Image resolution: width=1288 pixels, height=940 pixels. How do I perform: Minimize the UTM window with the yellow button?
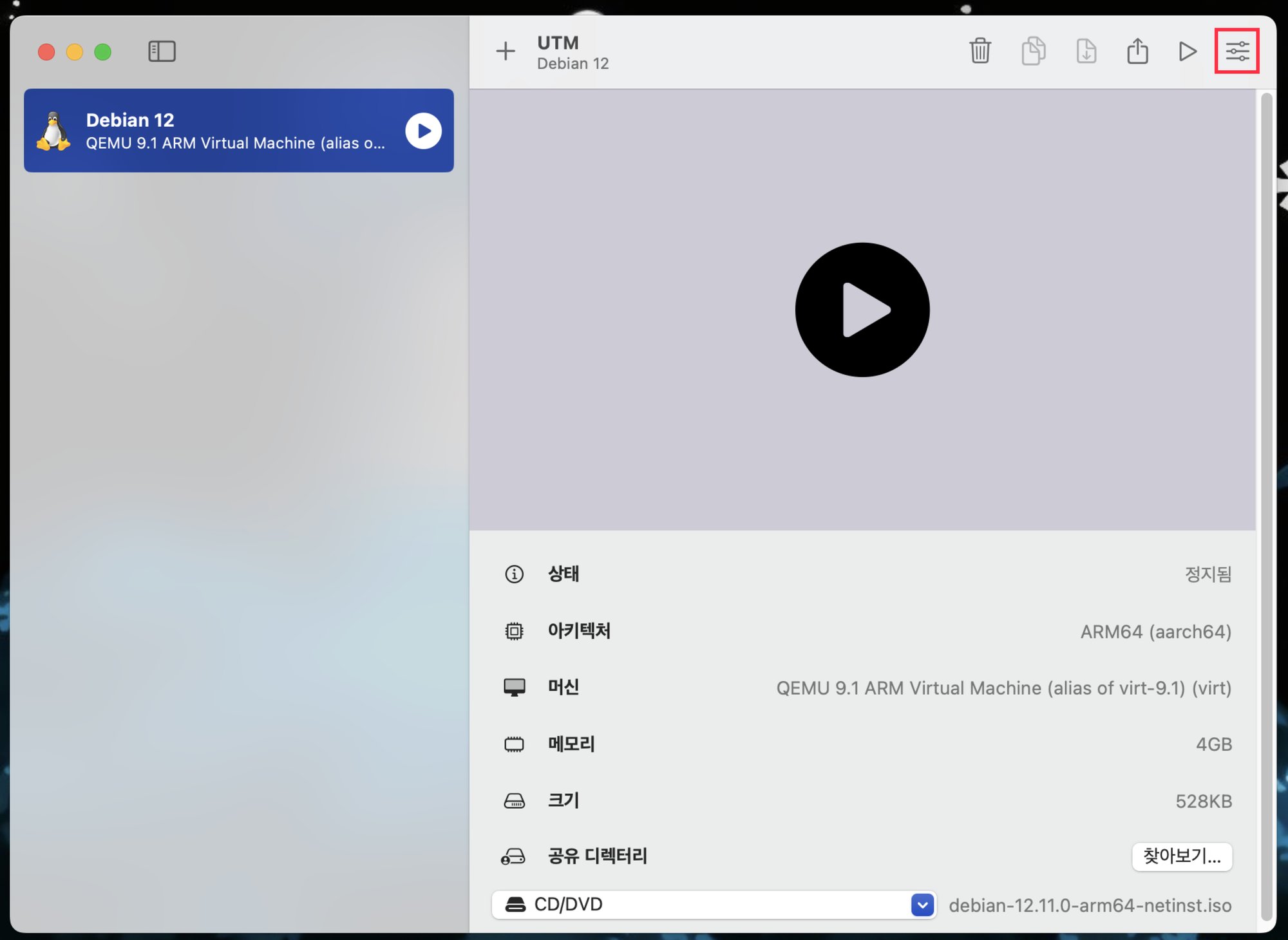[75, 52]
